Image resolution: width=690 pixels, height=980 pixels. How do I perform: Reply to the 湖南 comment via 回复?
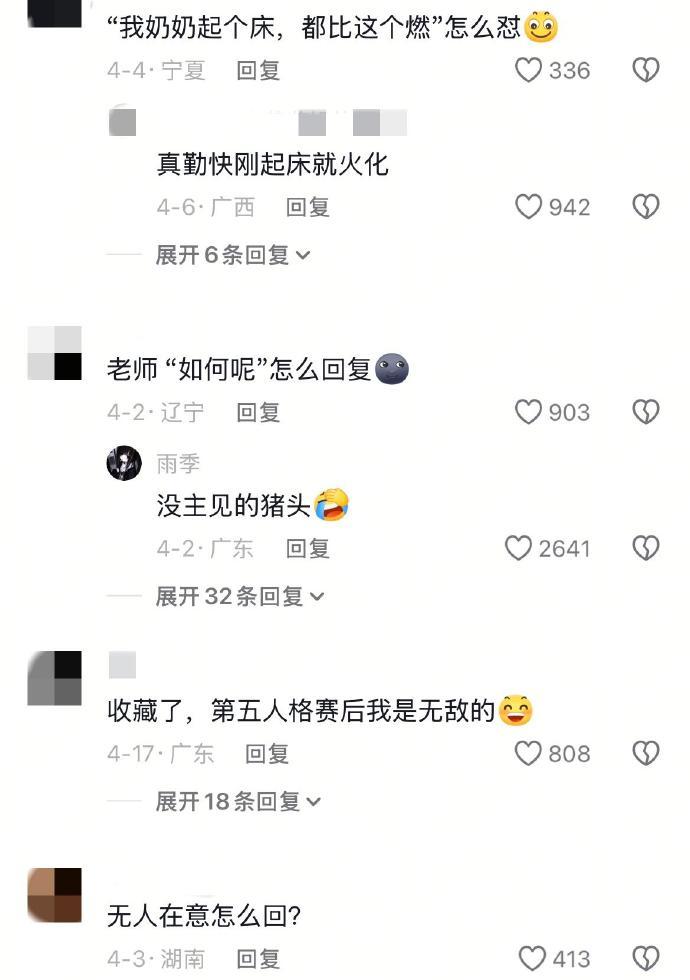coord(258,959)
